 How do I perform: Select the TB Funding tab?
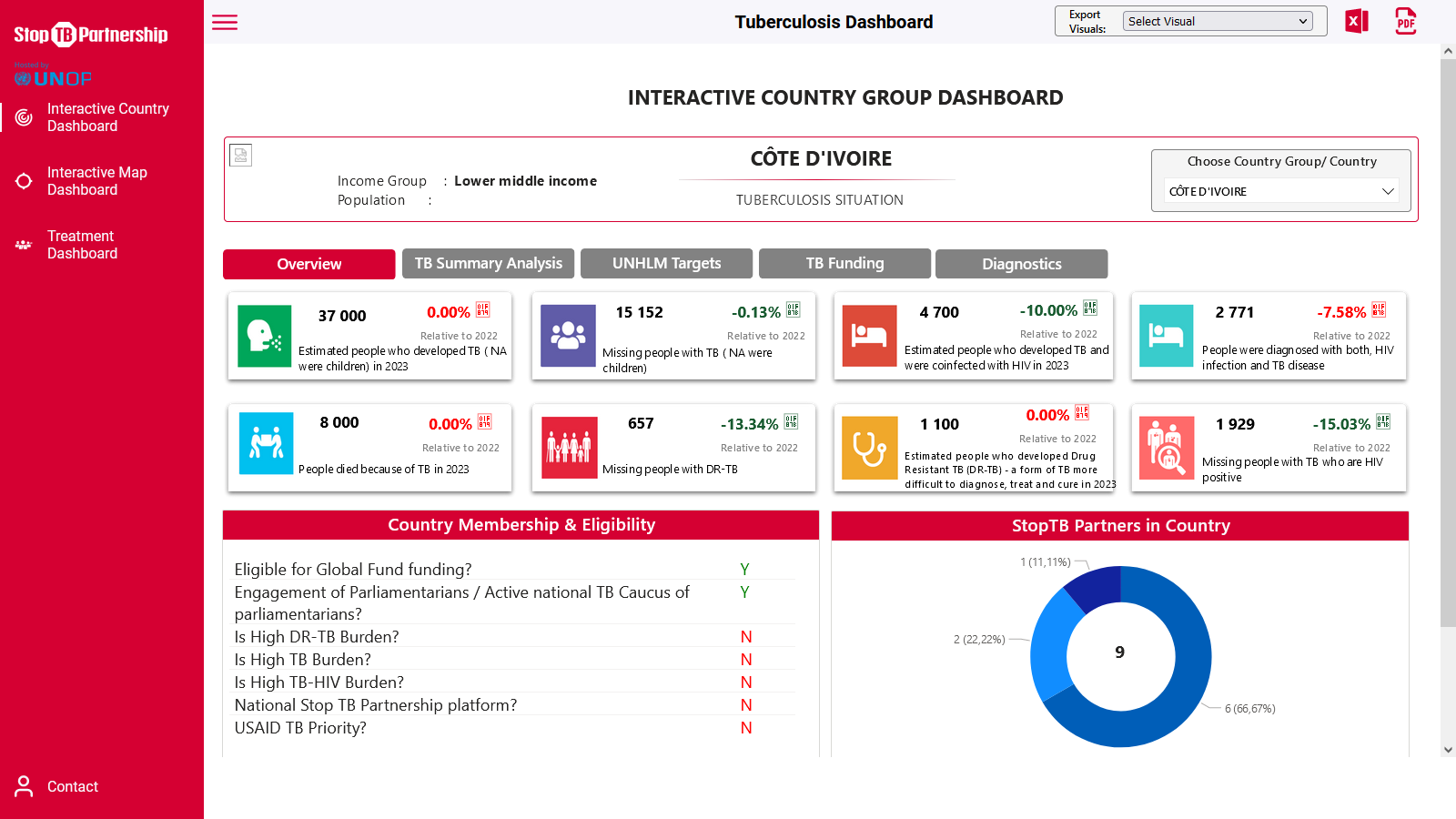click(844, 264)
